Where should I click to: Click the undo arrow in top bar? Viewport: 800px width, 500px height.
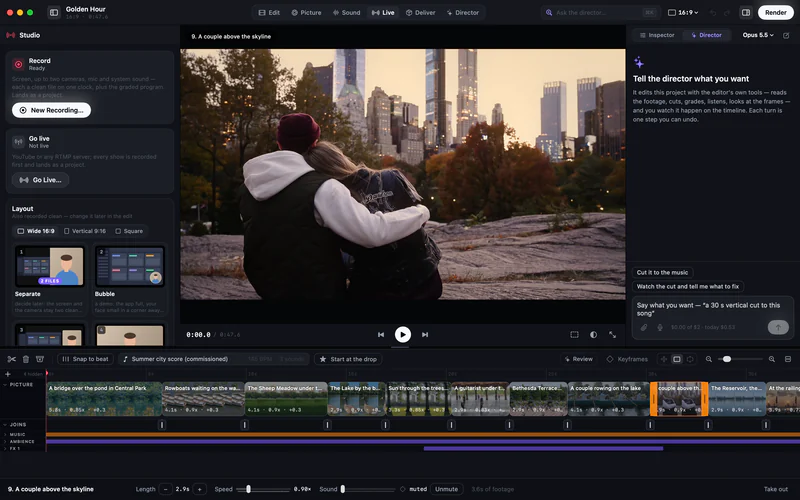[713, 12]
